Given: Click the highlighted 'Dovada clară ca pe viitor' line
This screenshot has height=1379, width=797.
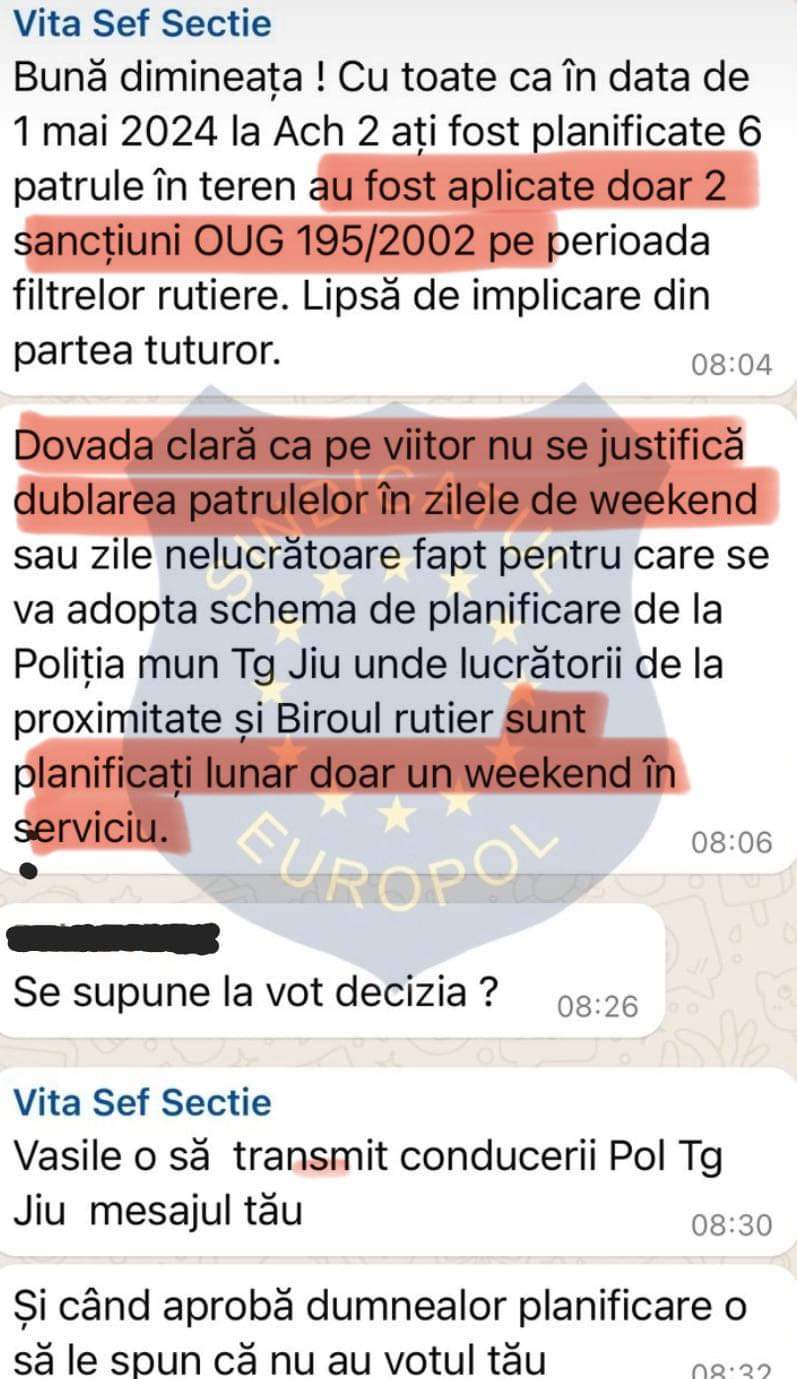Looking at the screenshot, I should [x=380, y=444].
